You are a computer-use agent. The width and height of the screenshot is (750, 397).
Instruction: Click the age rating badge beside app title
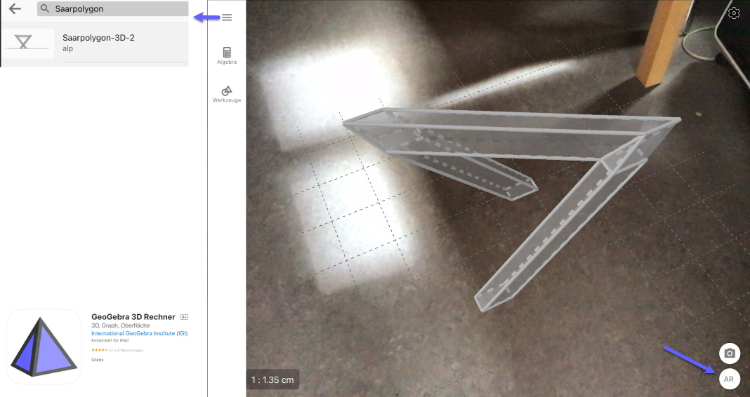coord(184,317)
